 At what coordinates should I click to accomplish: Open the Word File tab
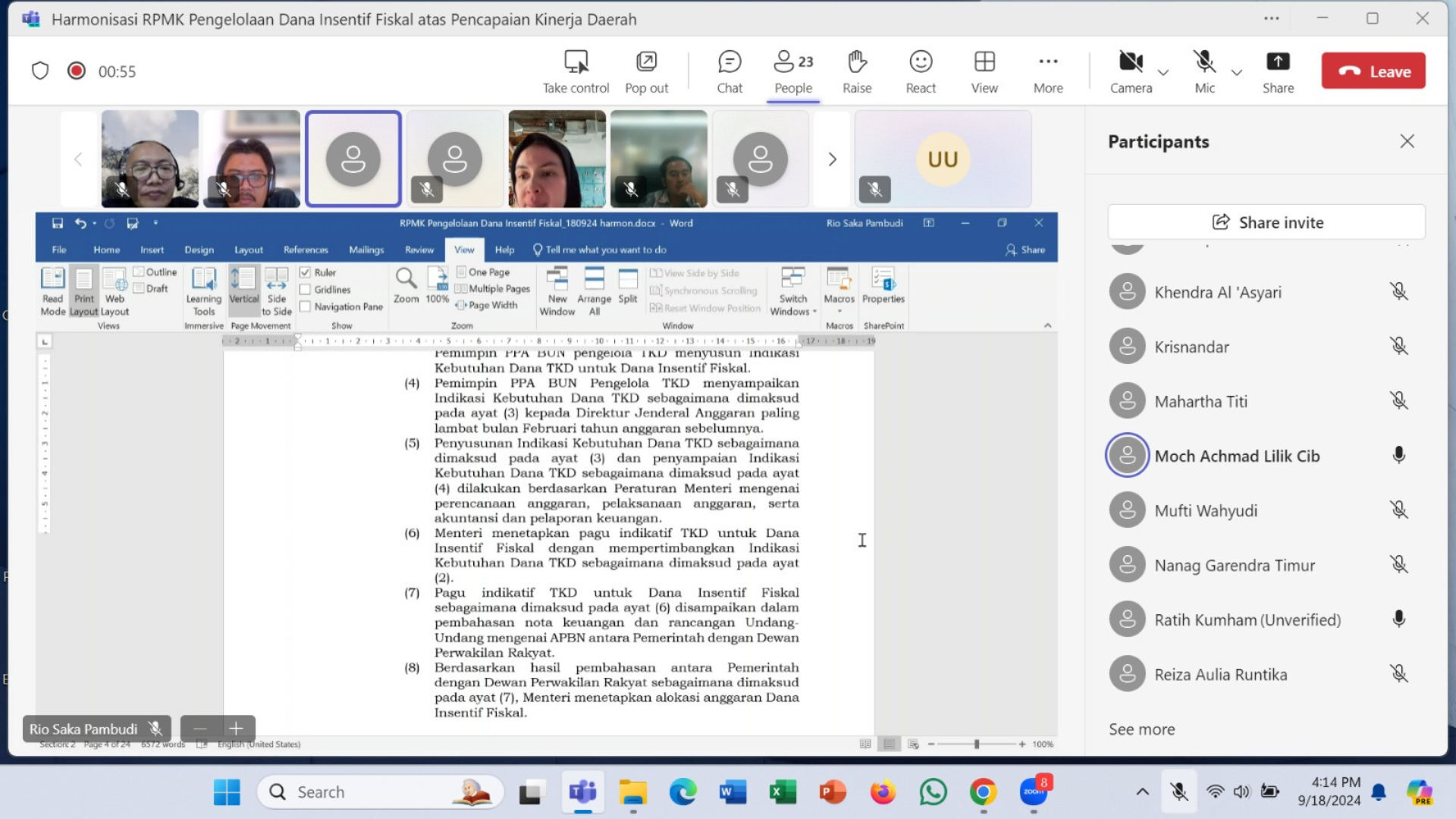(x=58, y=249)
